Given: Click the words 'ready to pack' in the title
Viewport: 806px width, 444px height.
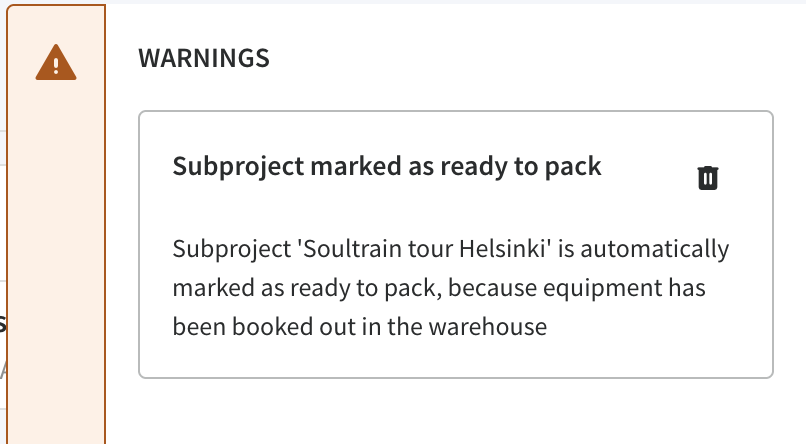Looking at the screenshot, I should pyautogui.click(x=521, y=167).
